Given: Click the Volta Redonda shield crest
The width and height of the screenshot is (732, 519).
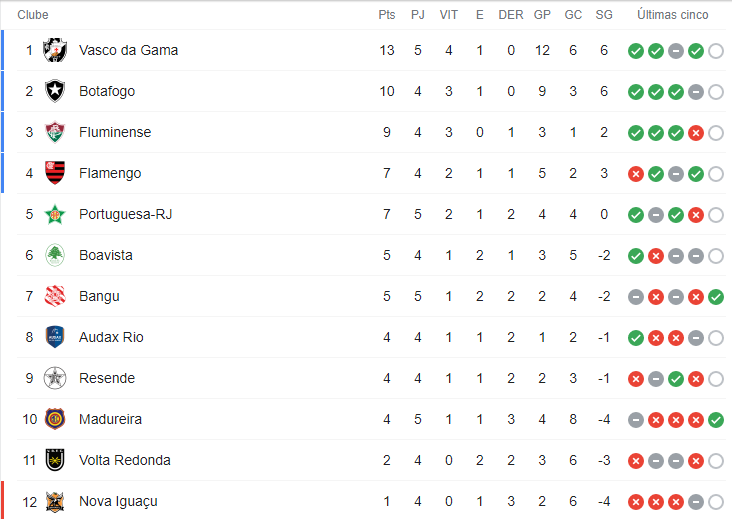Looking at the screenshot, I should (x=55, y=460).
